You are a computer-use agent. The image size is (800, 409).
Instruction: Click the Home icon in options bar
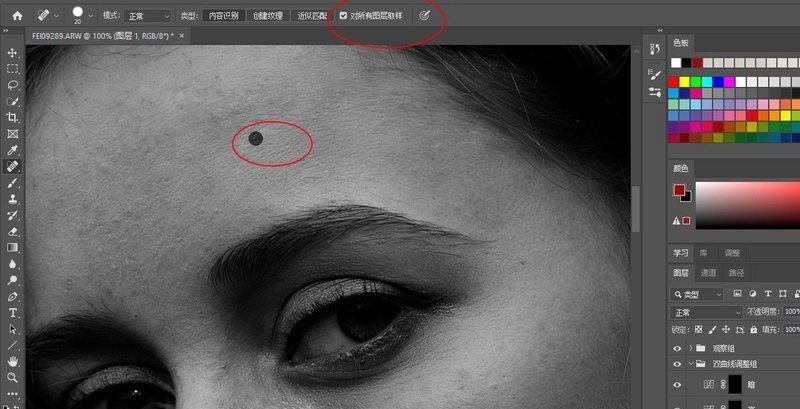click(x=17, y=16)
